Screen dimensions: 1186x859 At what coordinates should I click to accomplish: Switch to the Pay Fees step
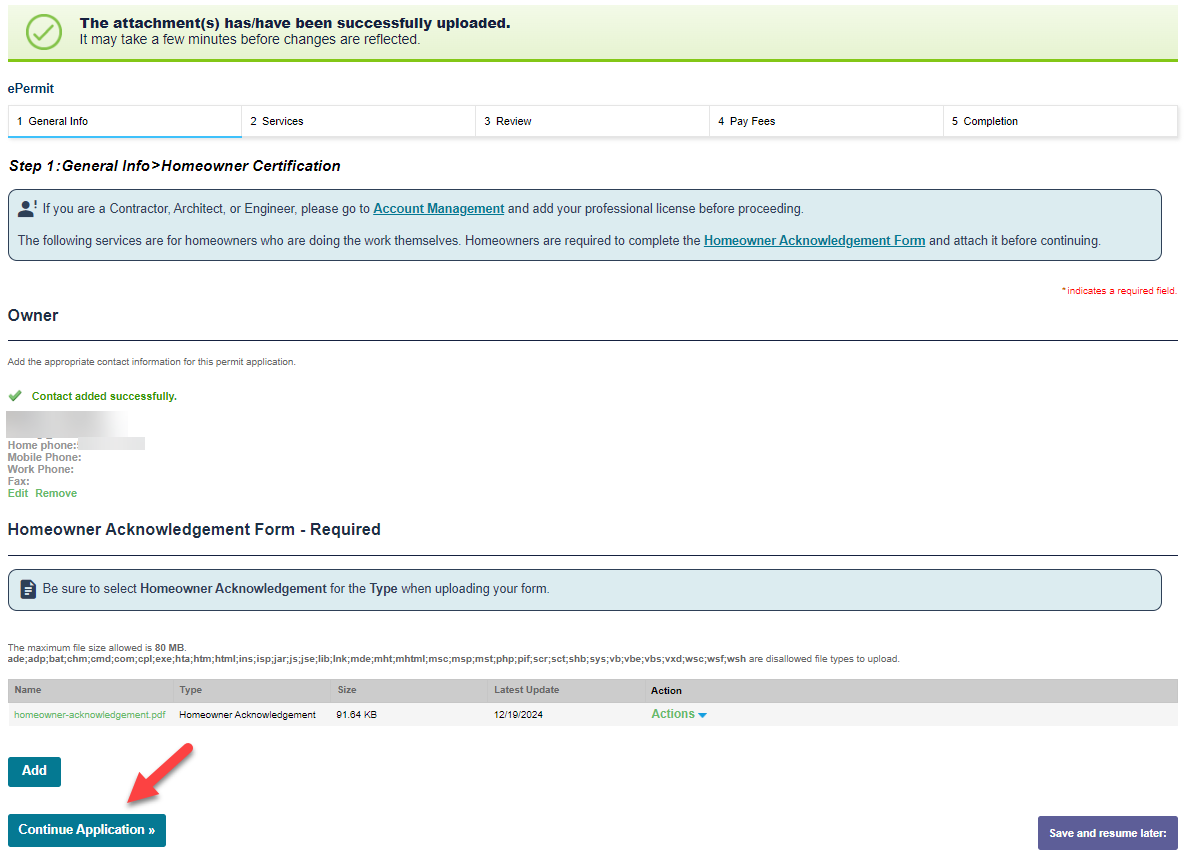[826, 121]
